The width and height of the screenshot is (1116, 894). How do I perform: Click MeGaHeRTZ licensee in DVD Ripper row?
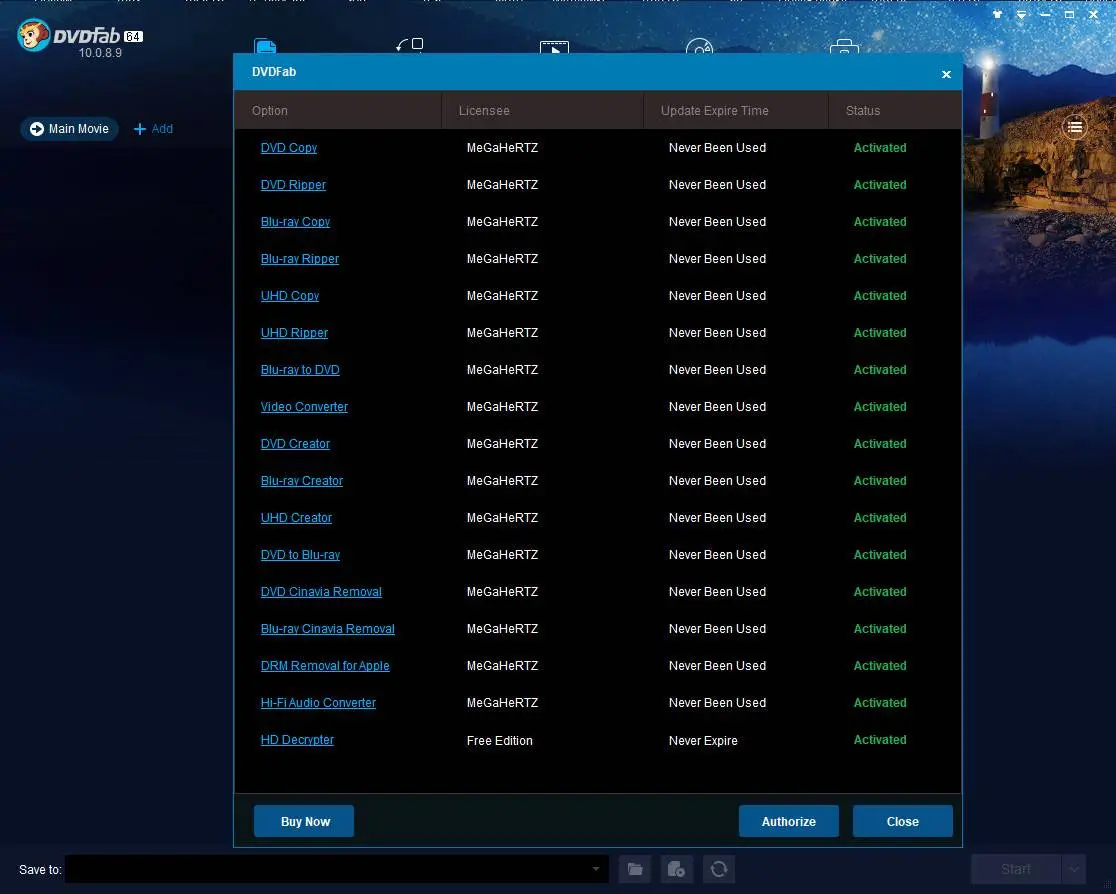pos(502,185)
